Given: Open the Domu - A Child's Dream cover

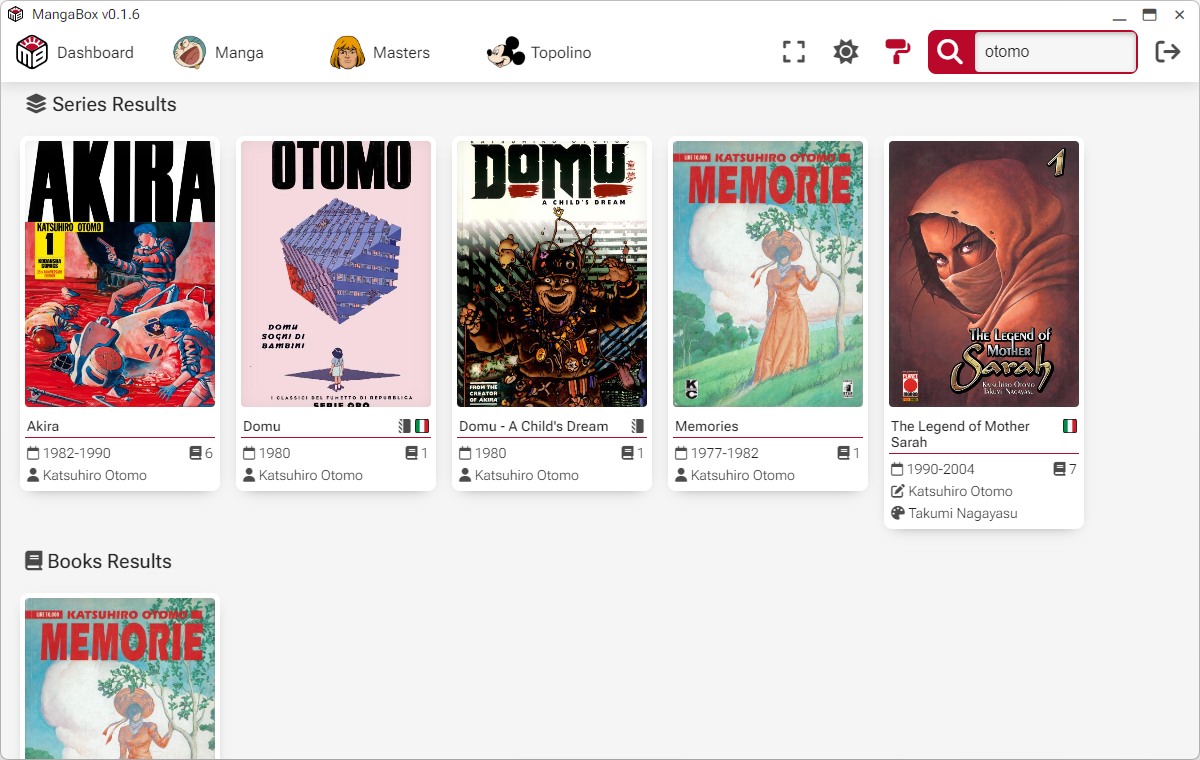Looking at the screenshot, I should pos(552,274).
